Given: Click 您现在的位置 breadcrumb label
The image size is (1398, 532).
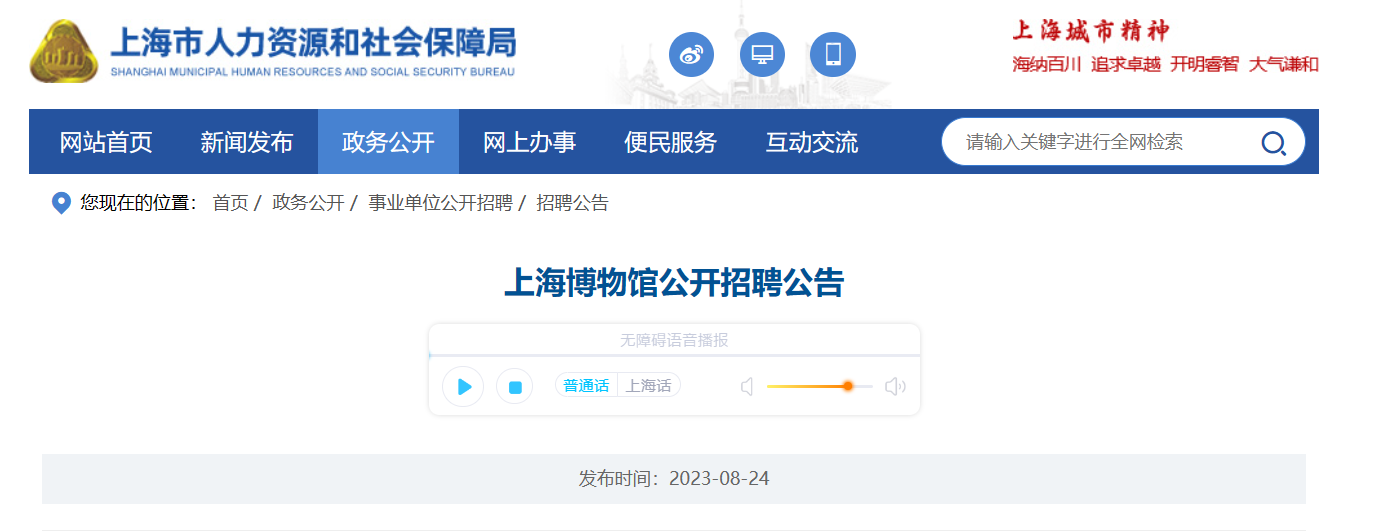Looking at the screenshot, I should click(138, 203).
